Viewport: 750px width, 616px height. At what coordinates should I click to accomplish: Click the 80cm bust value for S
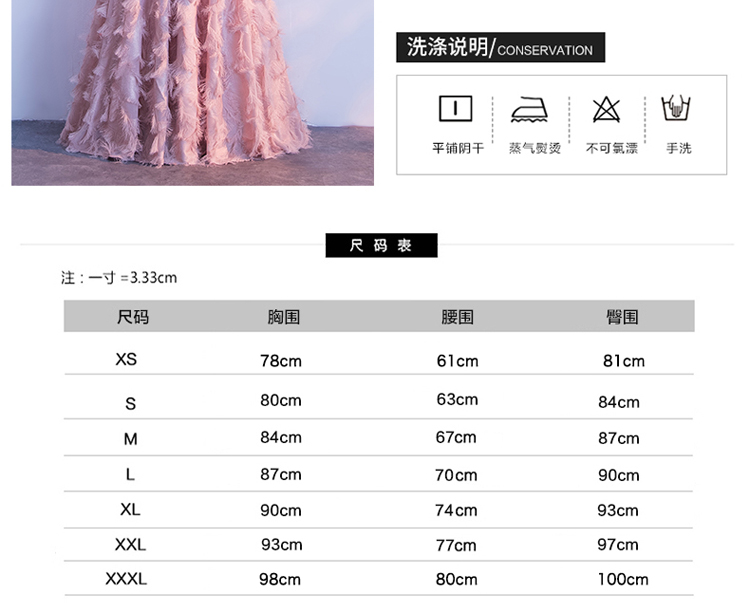281,400
